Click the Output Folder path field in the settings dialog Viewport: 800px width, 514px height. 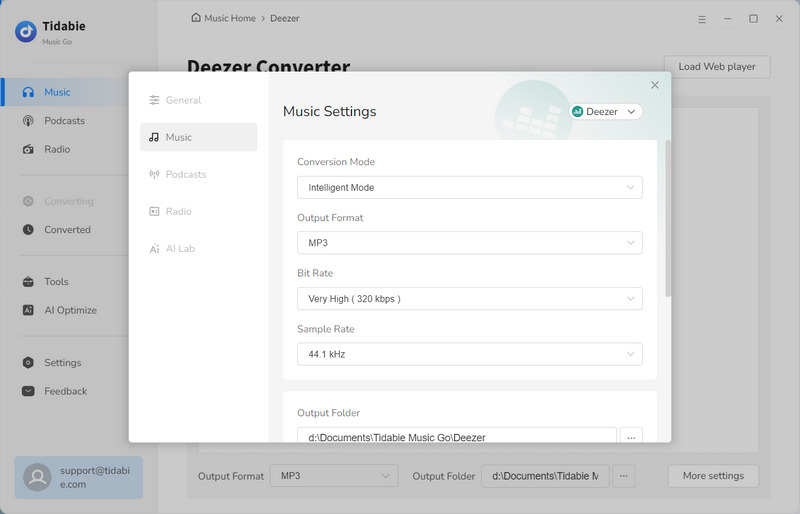click(x=457, y=435)
